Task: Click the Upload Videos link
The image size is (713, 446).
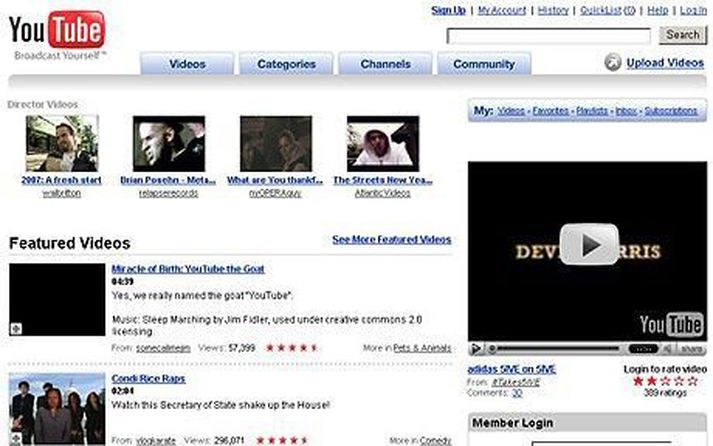Action: click(665, 63)
